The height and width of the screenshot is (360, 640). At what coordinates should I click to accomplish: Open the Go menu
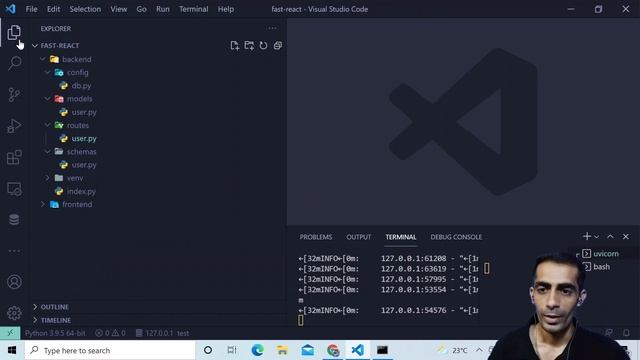pyautogui.click(x=141, y=9)
